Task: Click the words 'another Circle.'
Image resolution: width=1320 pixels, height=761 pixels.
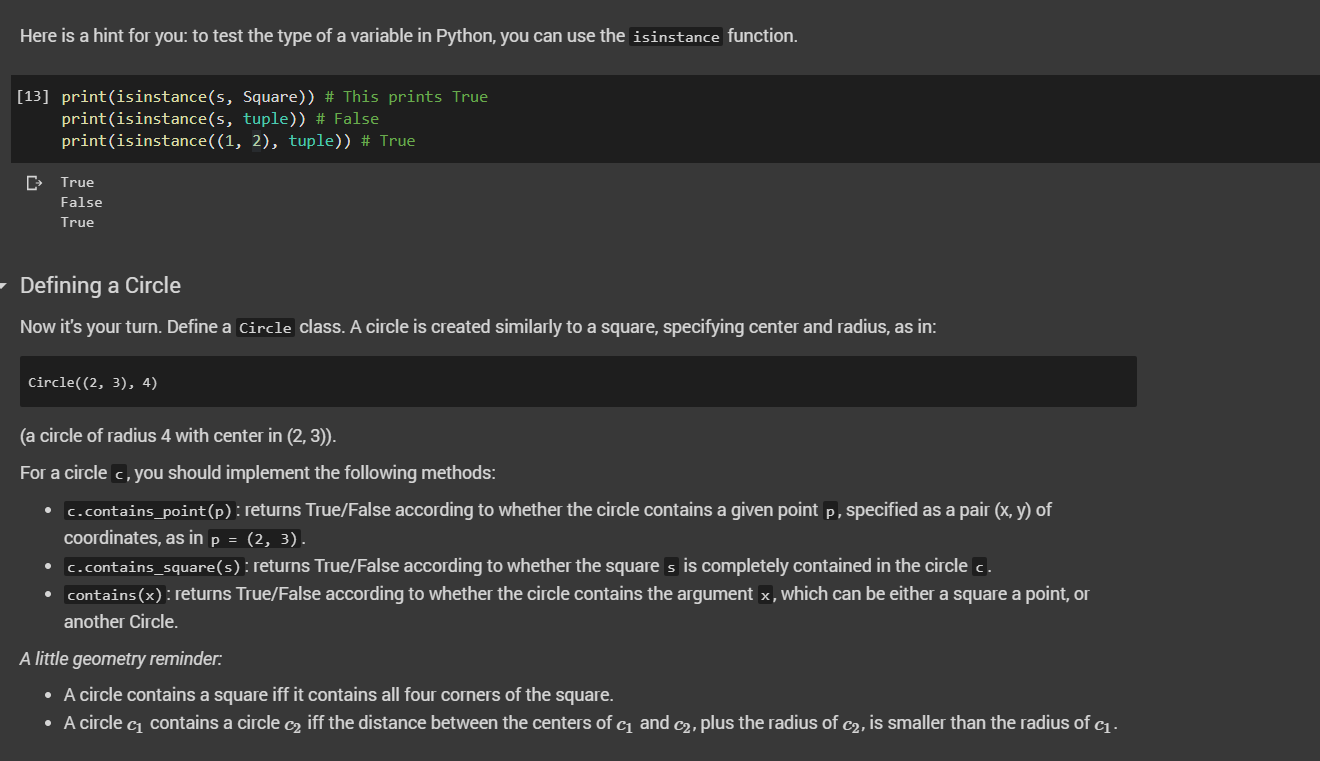Action: pos(121,621)
